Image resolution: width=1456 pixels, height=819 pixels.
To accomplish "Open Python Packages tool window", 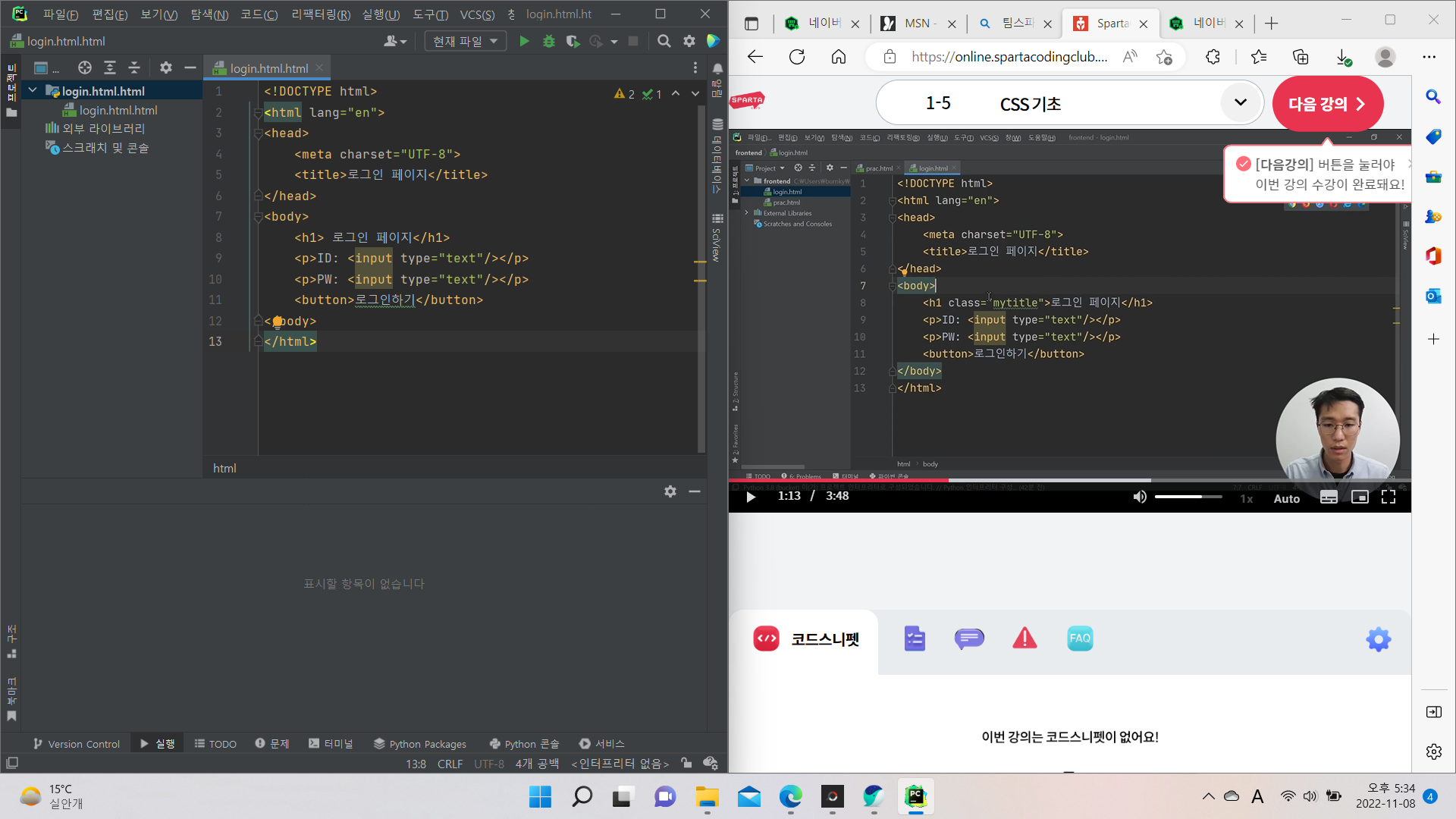I will (x=420, y=744).
